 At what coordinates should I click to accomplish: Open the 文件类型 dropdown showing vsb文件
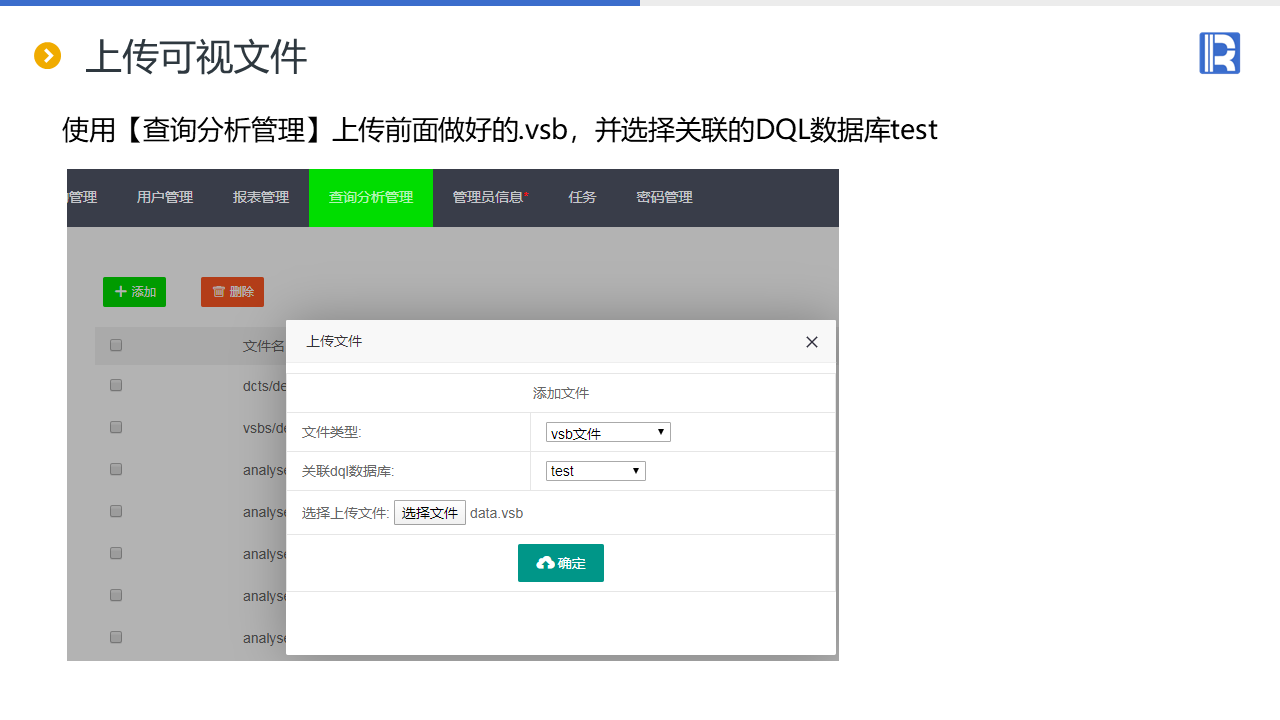608,433
